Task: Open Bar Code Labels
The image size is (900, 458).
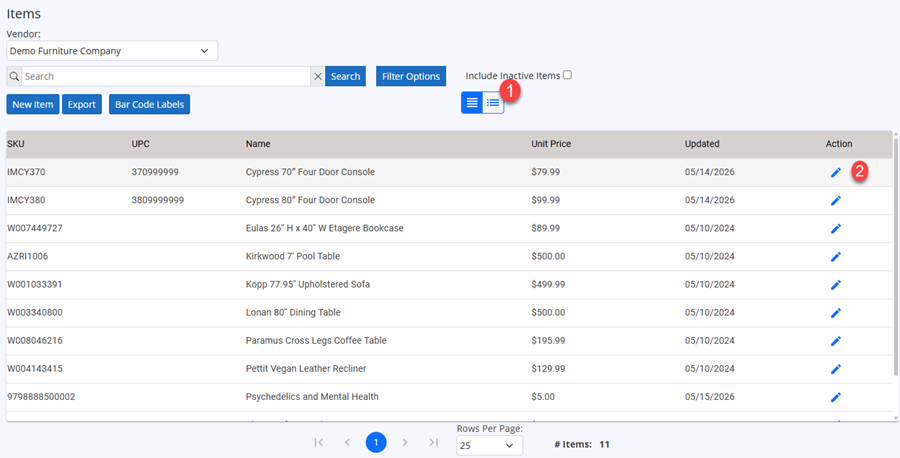Action: click(x=149, y=104)
